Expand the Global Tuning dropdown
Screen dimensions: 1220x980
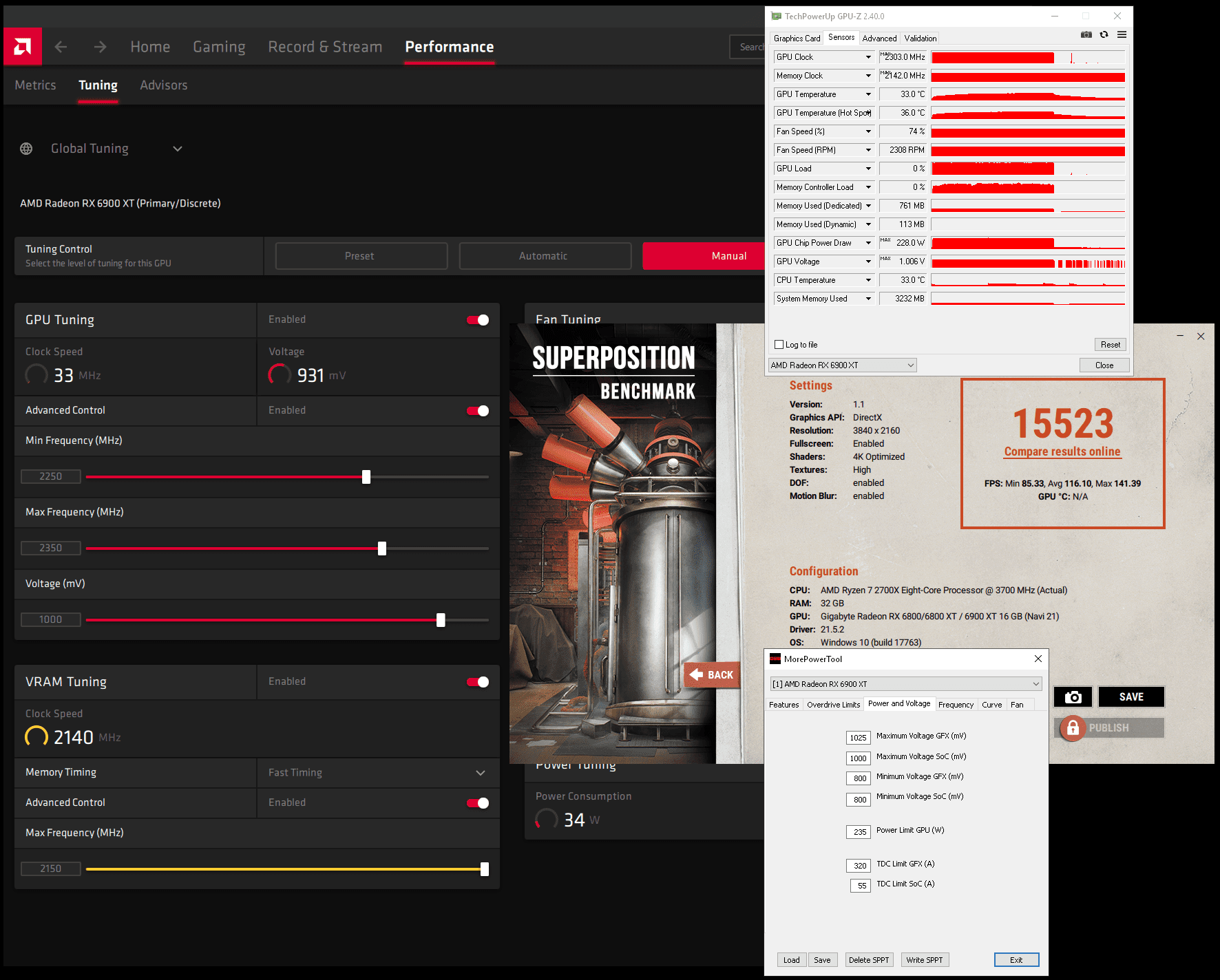tap(178, 149)
